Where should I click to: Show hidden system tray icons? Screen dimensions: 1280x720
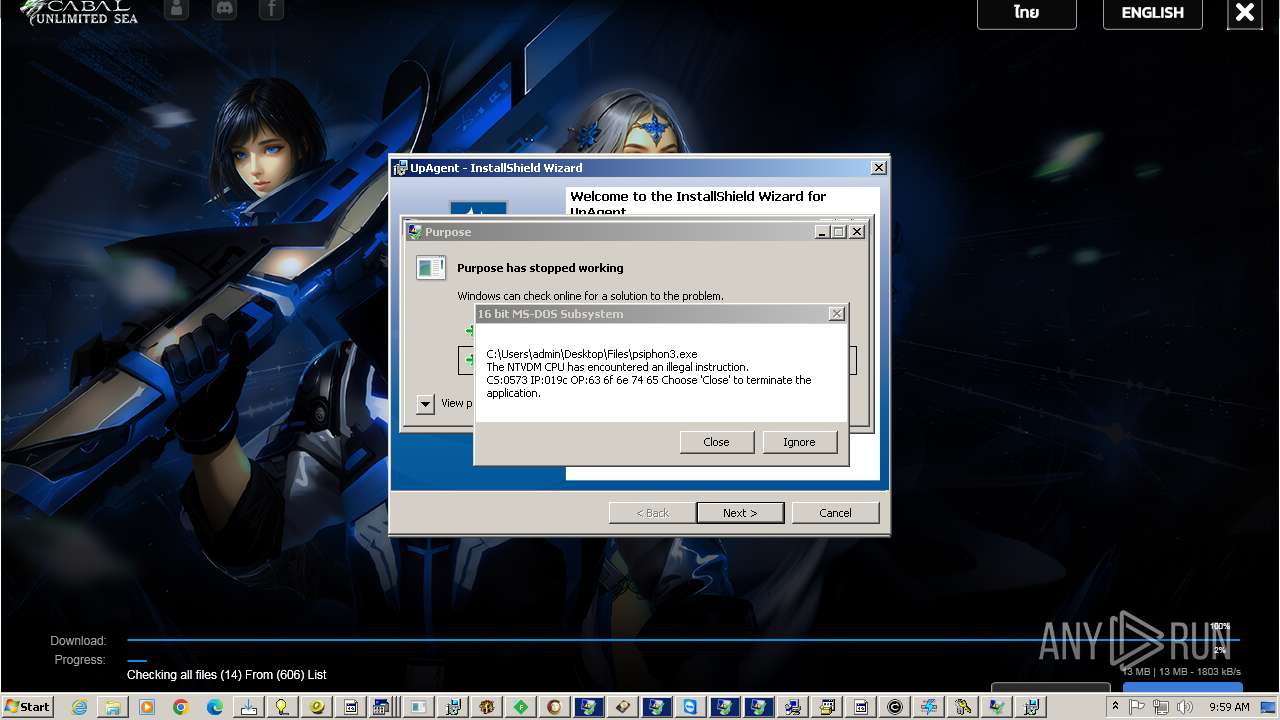[1115, 706]
